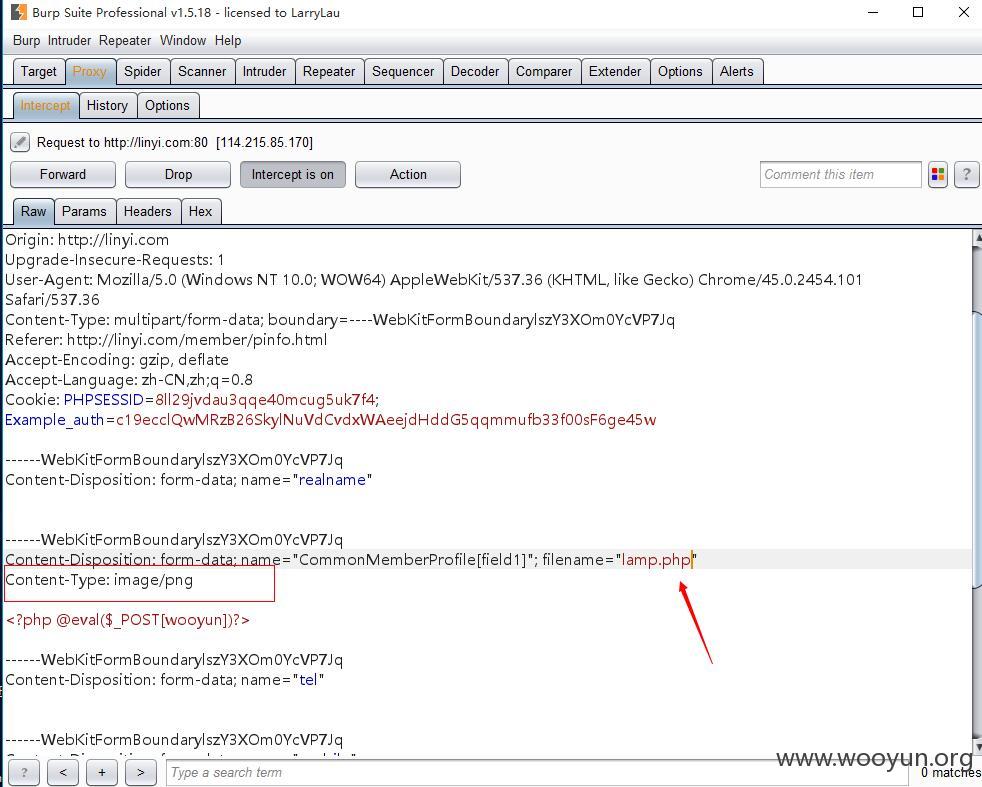
Task: Select the History sub-tab
Action: click(107, 105)
